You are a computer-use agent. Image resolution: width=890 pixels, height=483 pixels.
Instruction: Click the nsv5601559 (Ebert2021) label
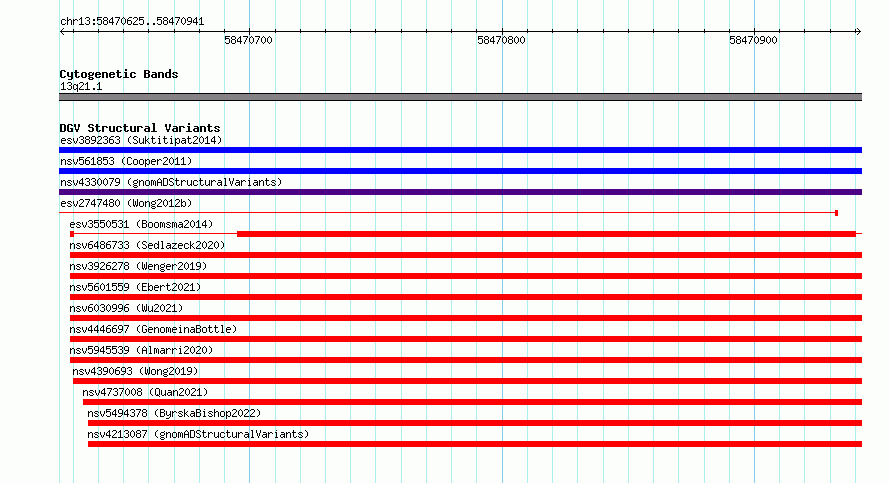tap(135, 287)
